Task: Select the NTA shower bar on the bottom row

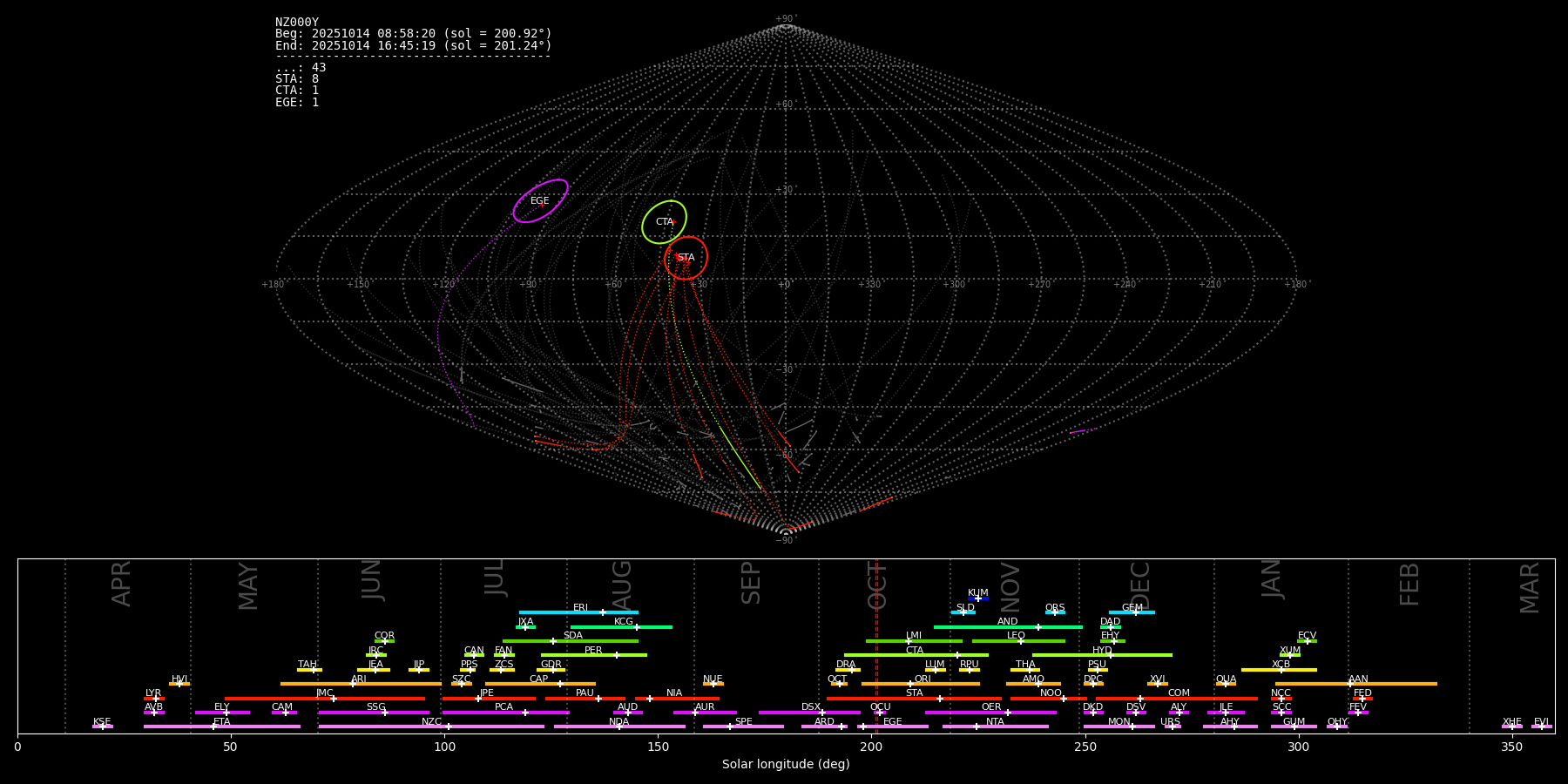Action: pos(995,727)
